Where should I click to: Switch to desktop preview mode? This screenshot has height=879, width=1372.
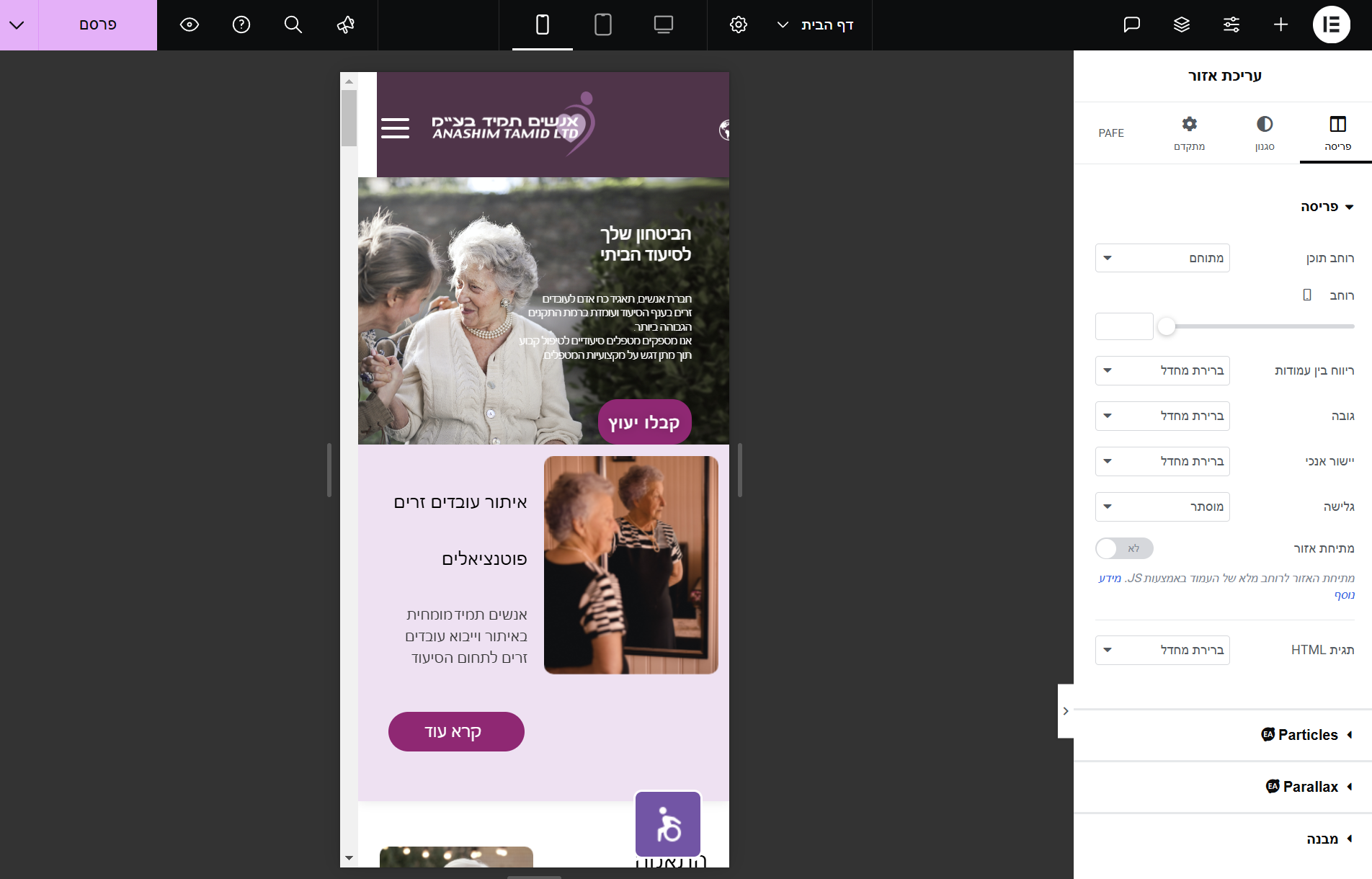click(664, 24)
